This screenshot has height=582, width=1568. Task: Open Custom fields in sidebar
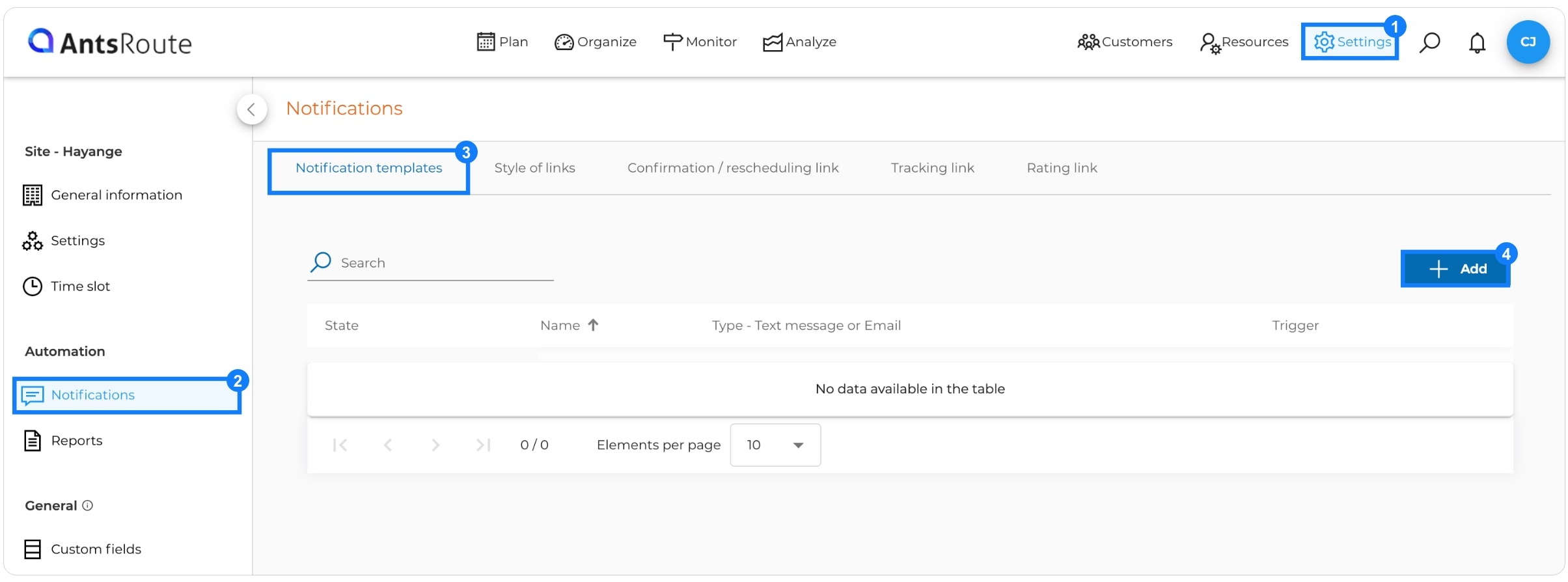click(x=83, y=549)
